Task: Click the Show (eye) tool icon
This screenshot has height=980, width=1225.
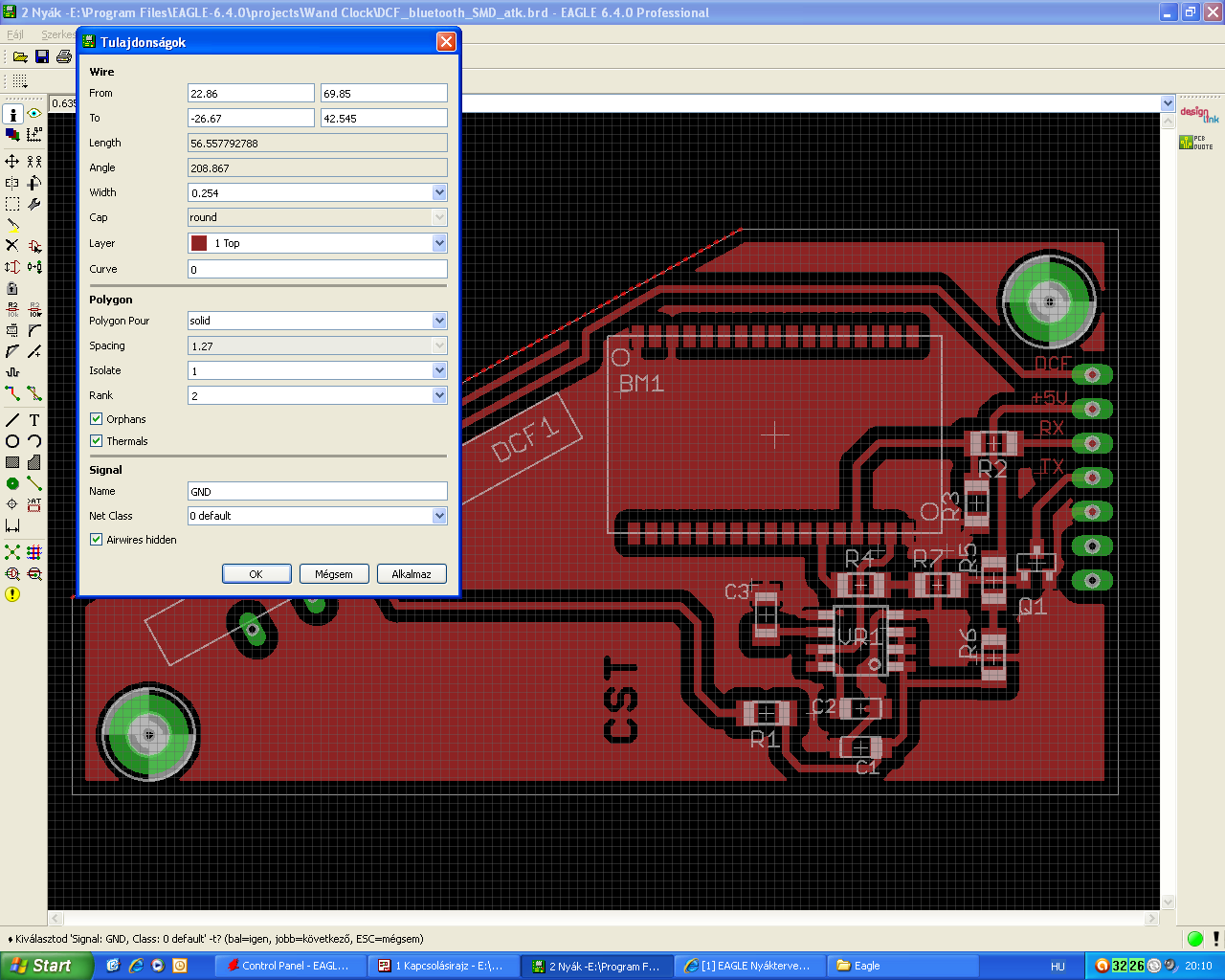Action: point(34,114)
